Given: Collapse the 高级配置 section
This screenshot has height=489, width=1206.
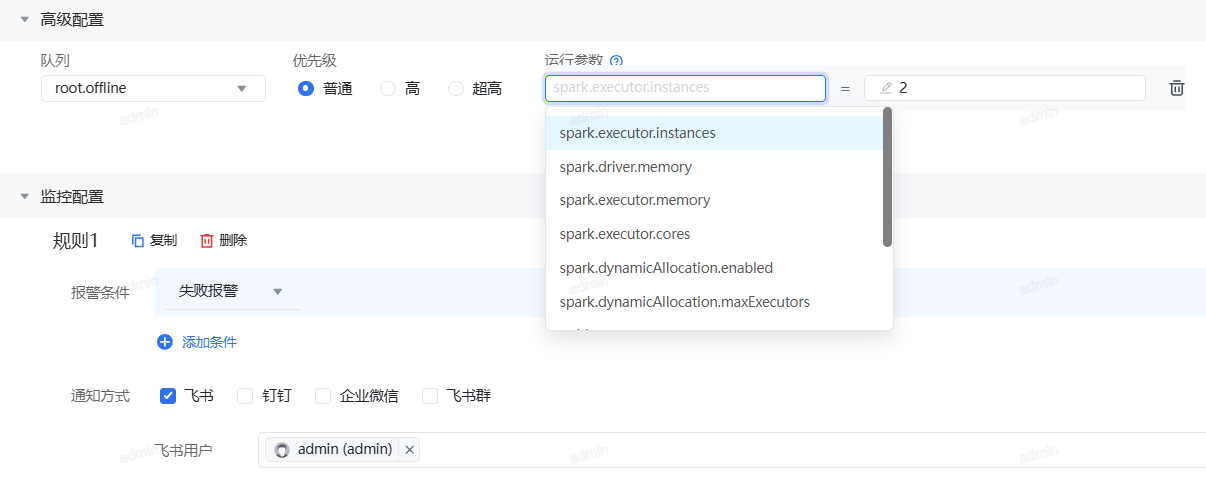Looking at the screenshot, I should (24, 19).
